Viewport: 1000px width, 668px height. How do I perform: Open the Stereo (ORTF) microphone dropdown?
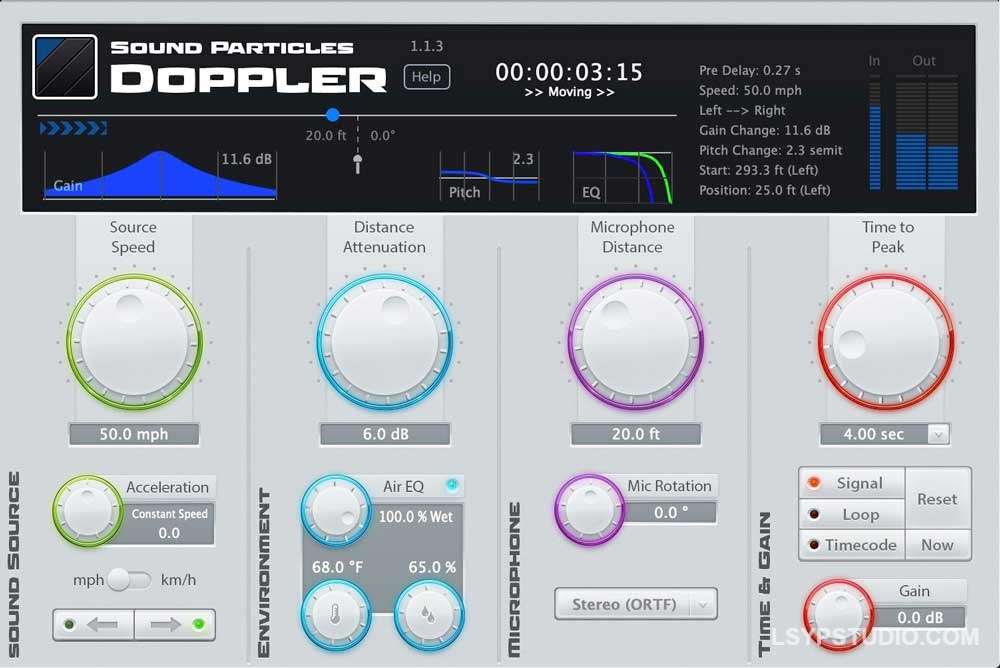pos(636,604)
